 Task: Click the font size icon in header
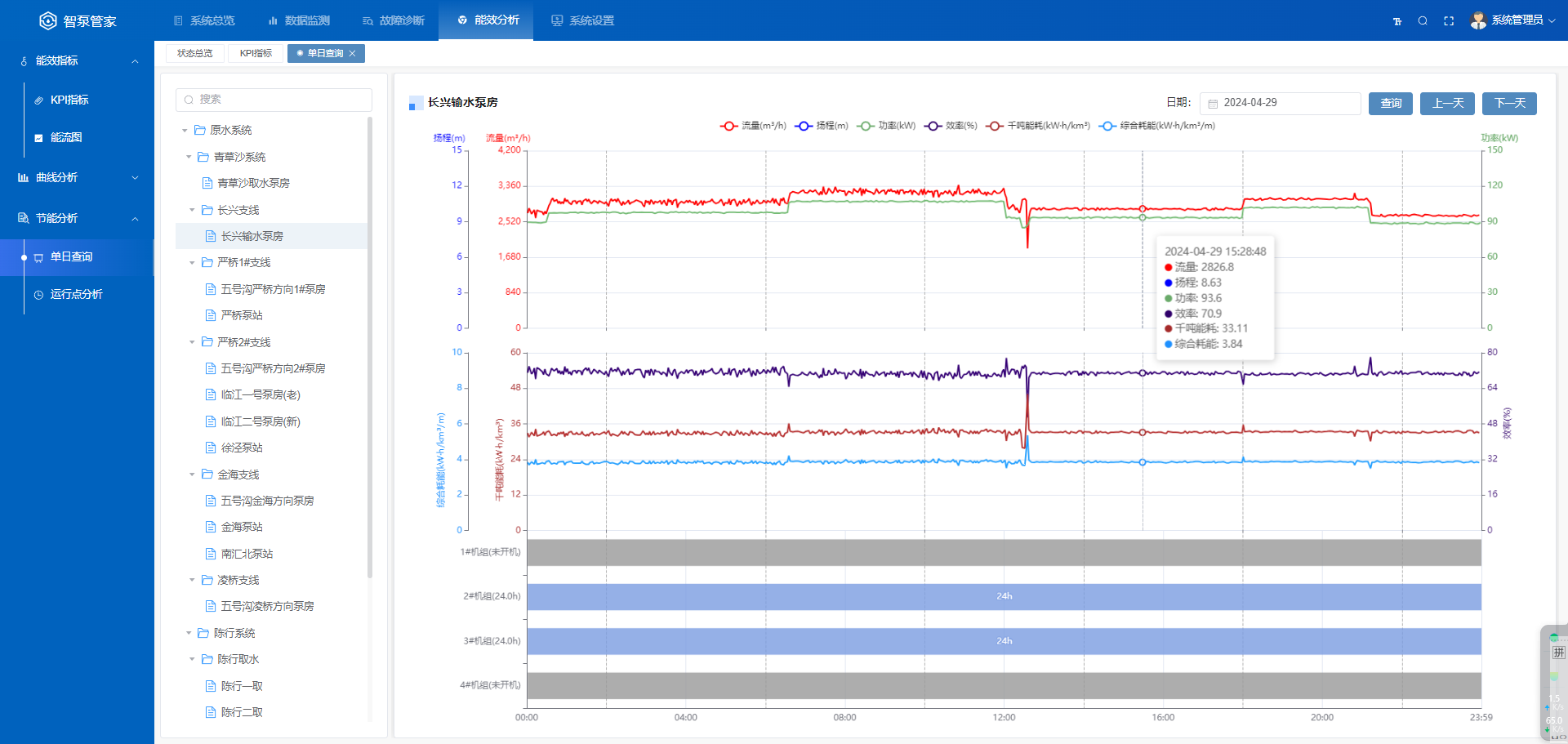point(1397,20)
